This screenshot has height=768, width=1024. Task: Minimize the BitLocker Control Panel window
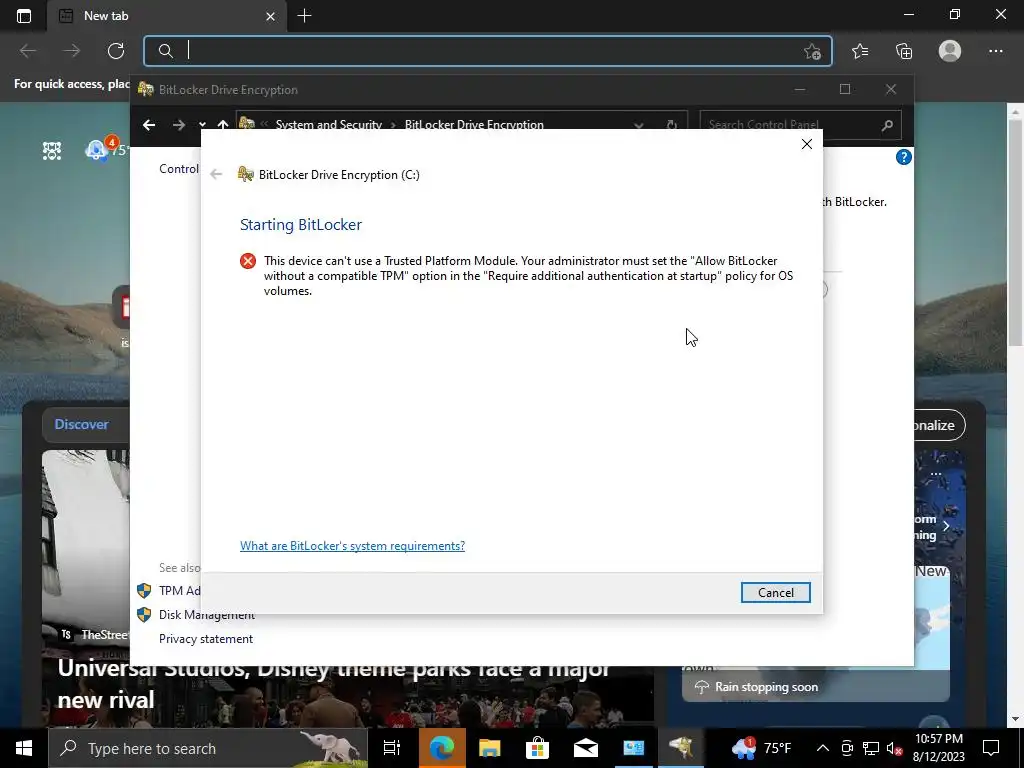799,89
